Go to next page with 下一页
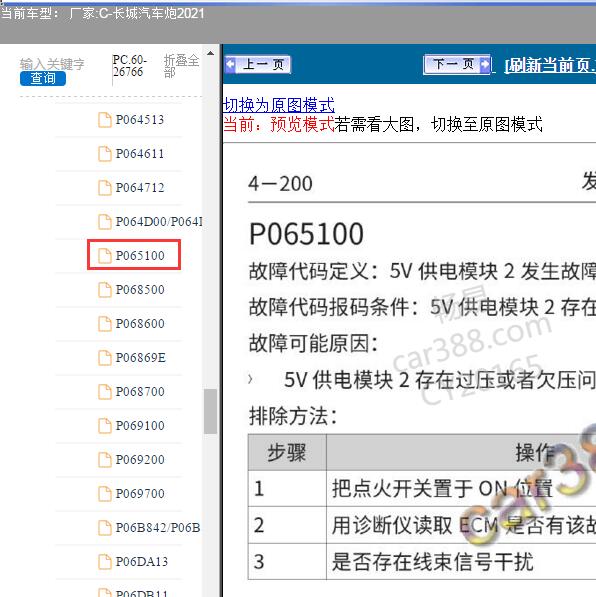596x597 pixels. [457, 64]
